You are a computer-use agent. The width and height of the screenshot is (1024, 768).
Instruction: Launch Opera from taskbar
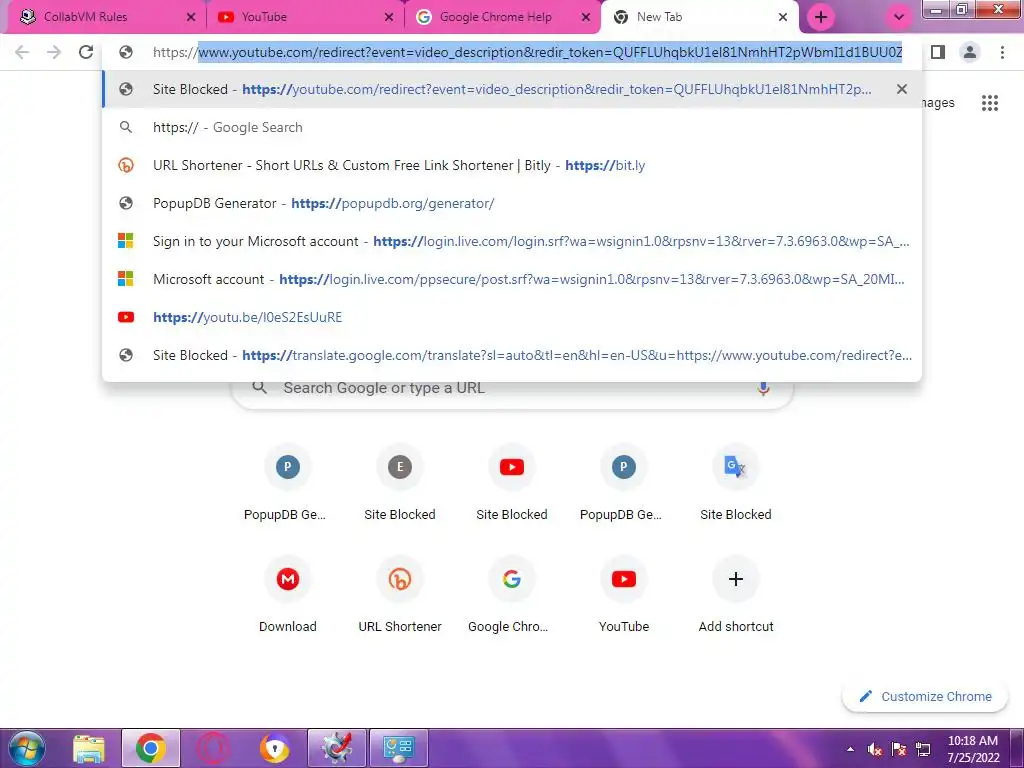[214, 748]
